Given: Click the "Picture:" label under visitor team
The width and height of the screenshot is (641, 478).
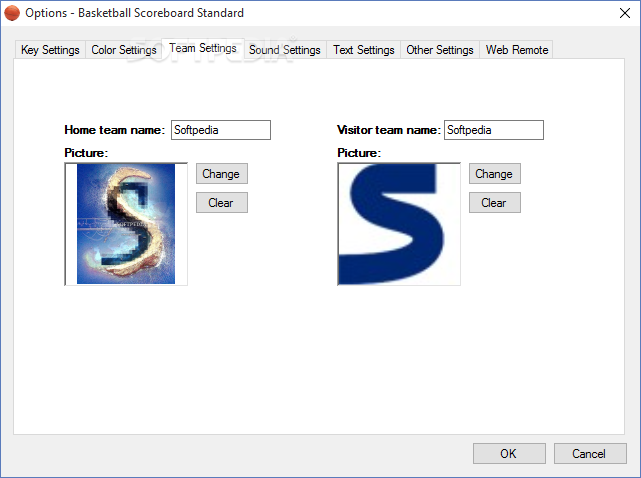Looking at the screenshot, I should [359, 153].
